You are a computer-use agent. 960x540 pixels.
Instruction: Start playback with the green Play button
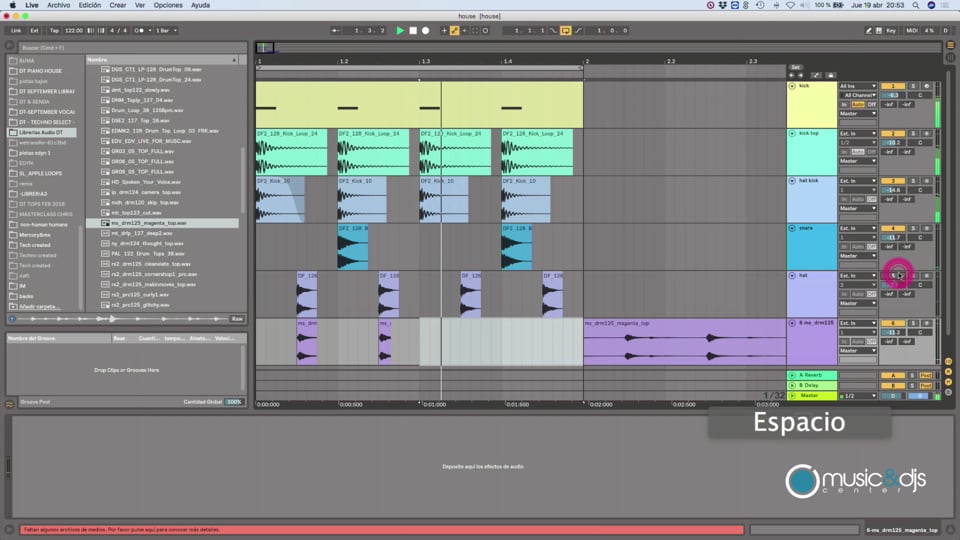[x=400, y=30]
